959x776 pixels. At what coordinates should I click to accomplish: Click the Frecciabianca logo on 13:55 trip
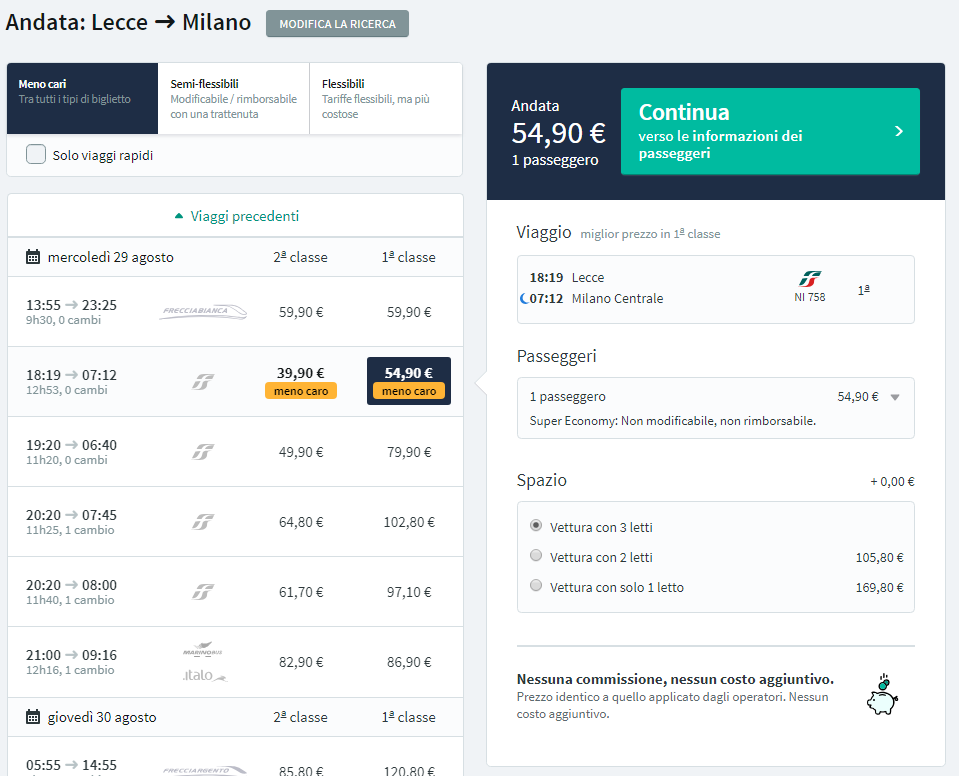coord(203,312)
